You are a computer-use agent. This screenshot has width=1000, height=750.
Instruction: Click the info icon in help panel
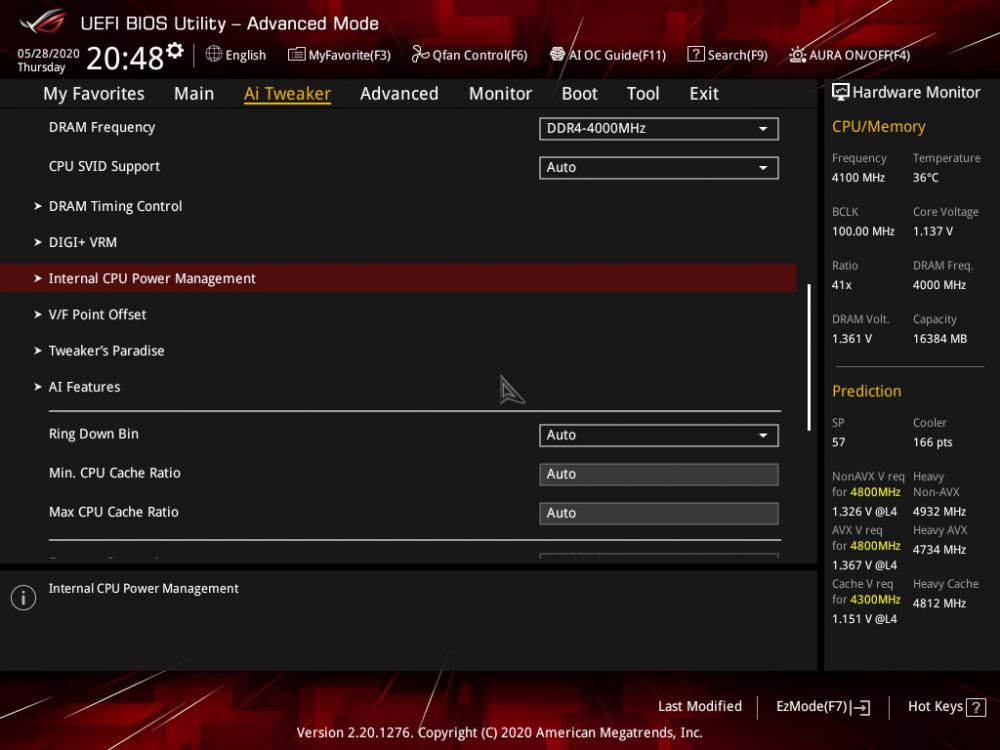(x=24, y=598)
